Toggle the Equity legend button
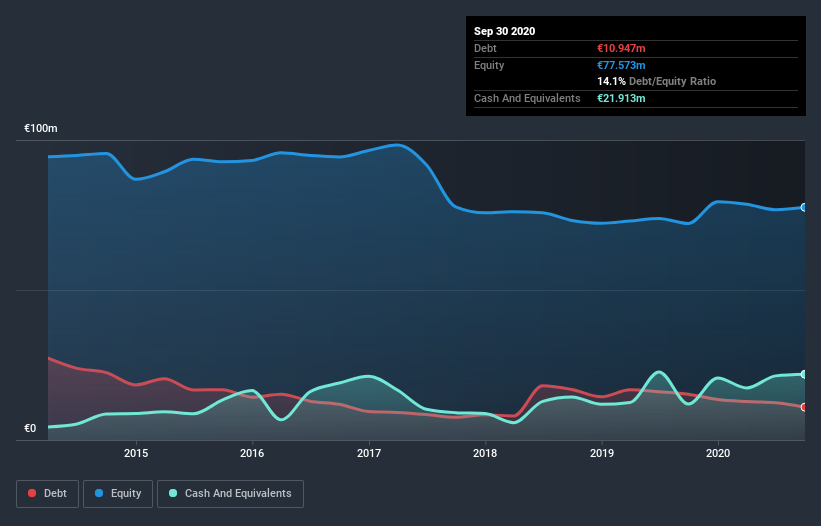This screenshot has width=821, height=526. pyautogui.click(x=118, y=494)
